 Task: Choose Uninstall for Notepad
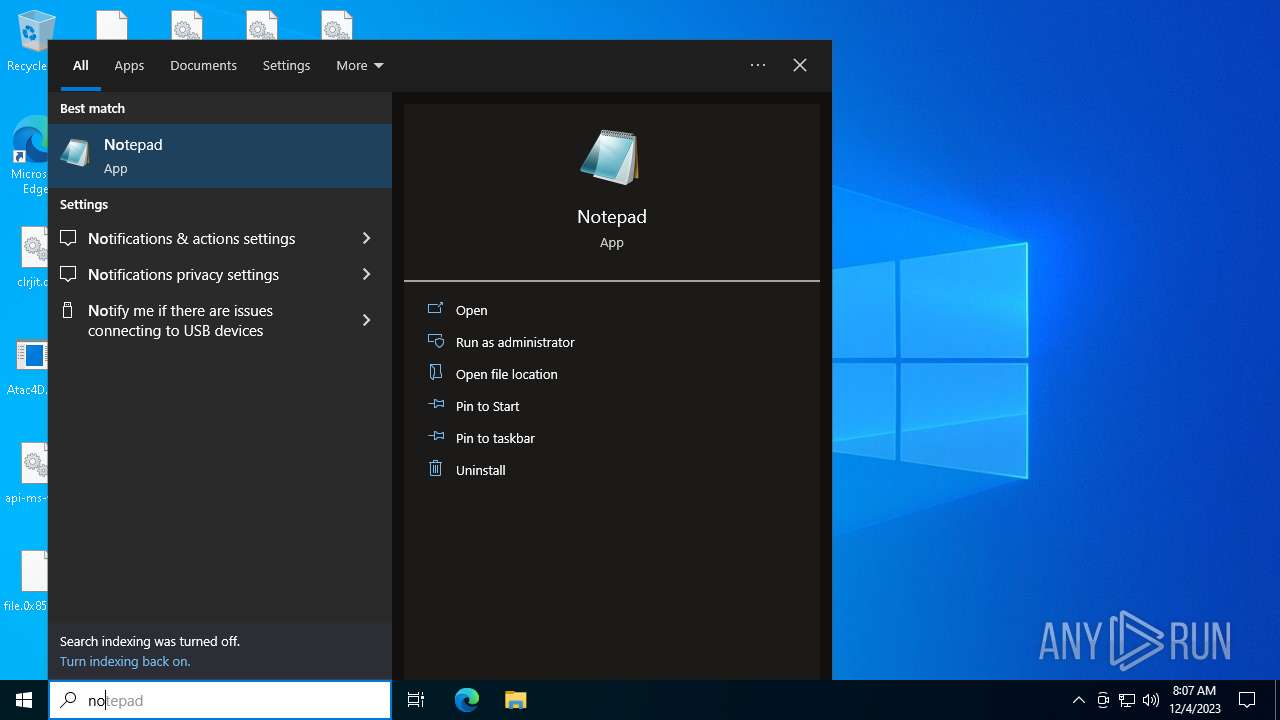[x=480, y=470]
